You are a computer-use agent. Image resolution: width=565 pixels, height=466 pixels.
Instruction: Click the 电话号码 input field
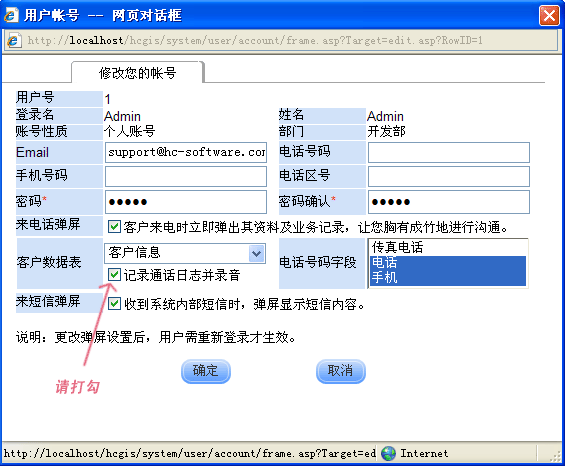(449, 152)
